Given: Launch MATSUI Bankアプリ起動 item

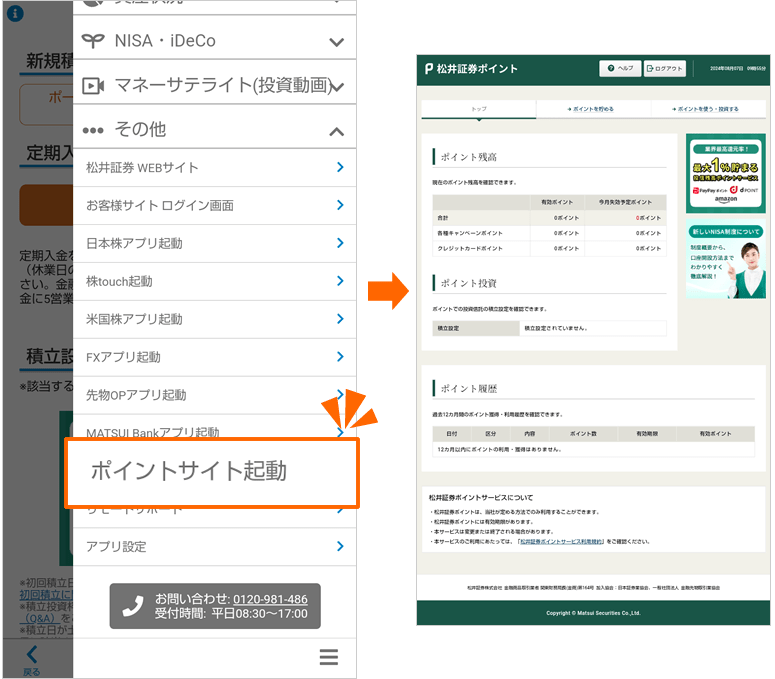Looking at the screenshot, I should (x=215, y=427).
